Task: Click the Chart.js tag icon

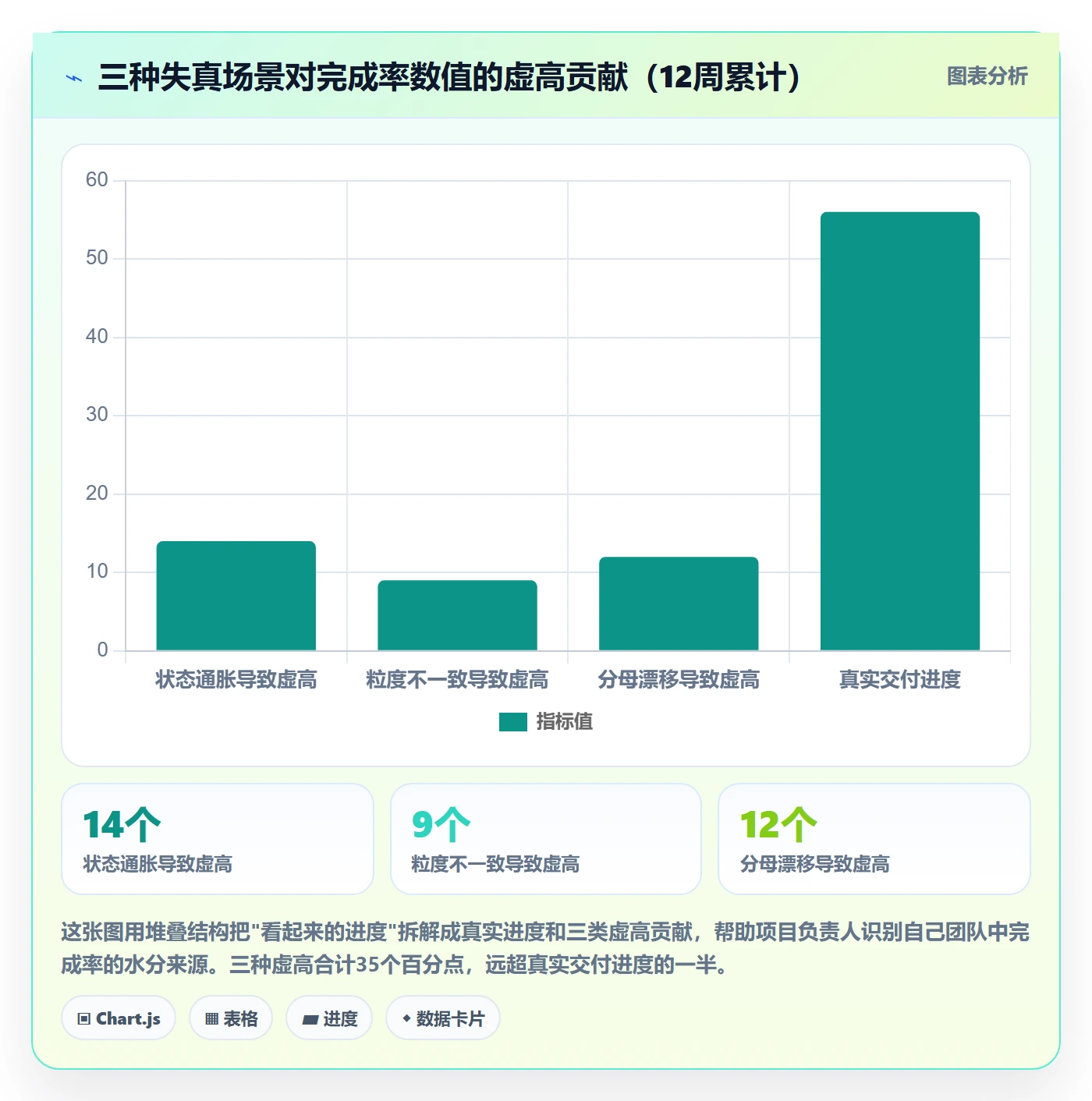Action: pyautogui.click(x=84, y=1018)
